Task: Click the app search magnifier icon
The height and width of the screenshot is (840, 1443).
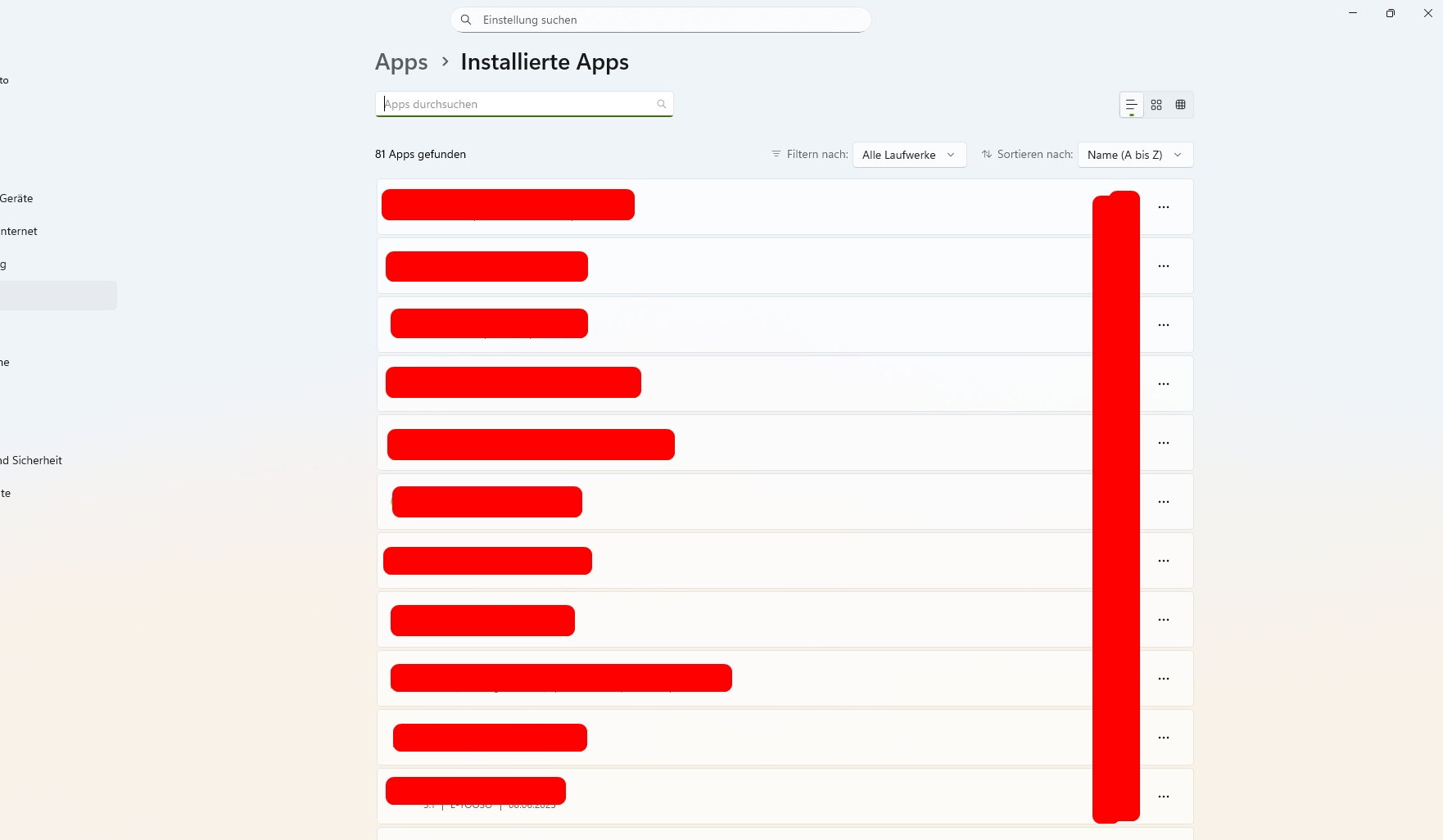Action: 661,104
